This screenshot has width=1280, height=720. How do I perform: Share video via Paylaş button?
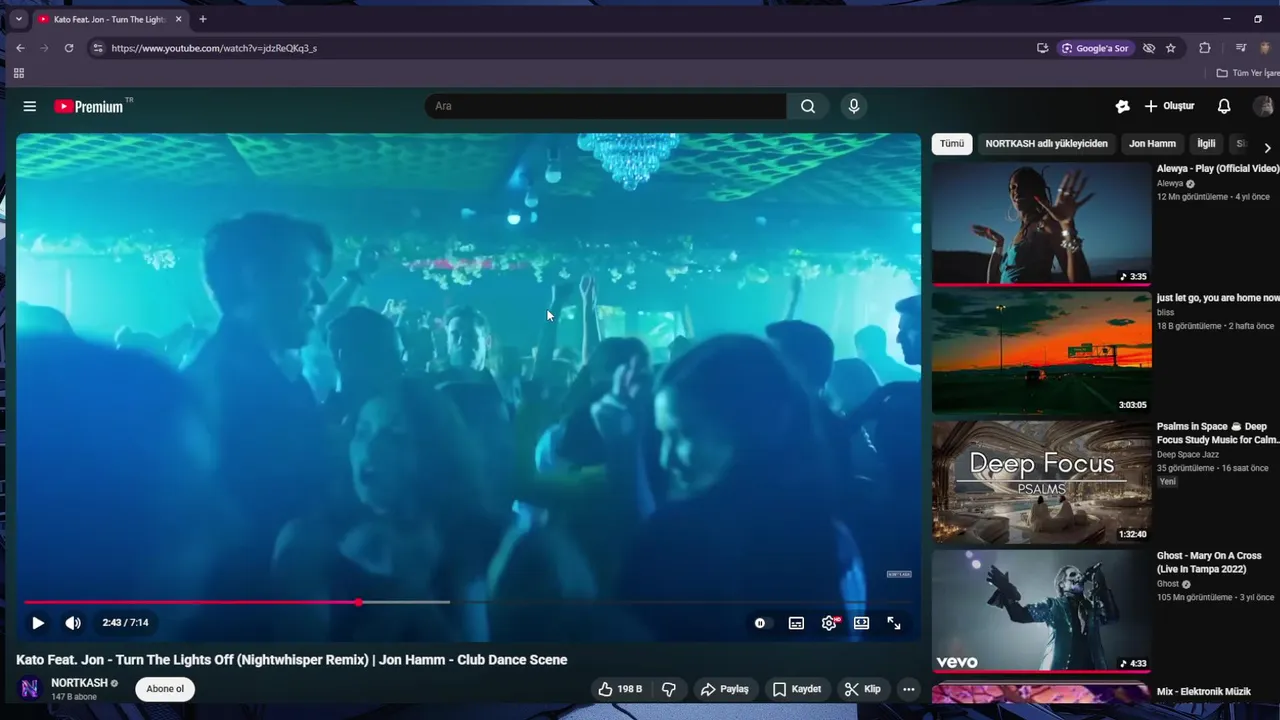[x=724, y=689]
